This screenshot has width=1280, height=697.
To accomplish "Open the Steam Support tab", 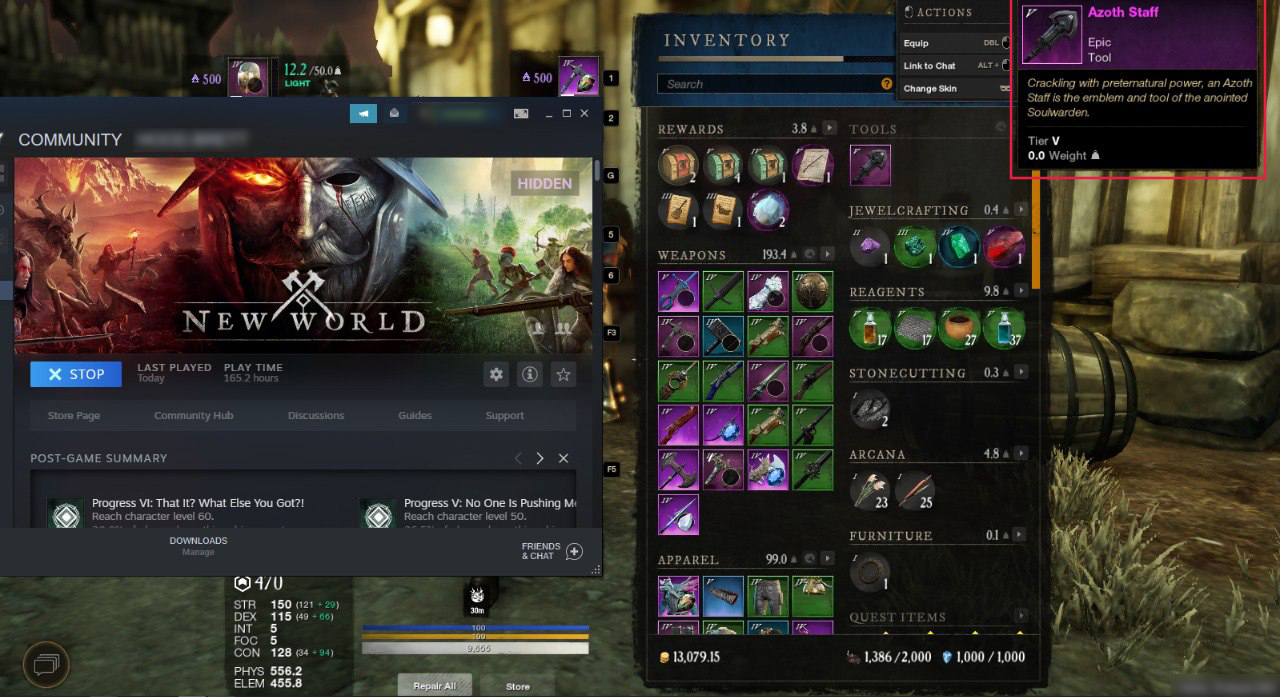I will [x=505, y=416].
